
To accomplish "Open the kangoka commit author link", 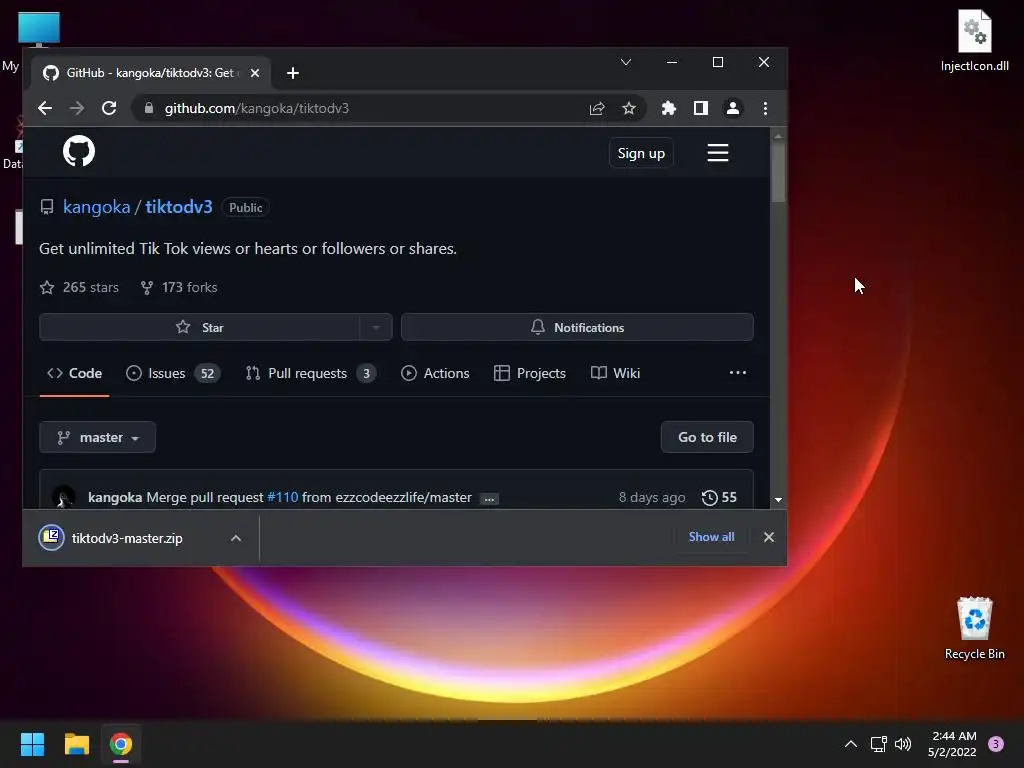I will [115, 498].
